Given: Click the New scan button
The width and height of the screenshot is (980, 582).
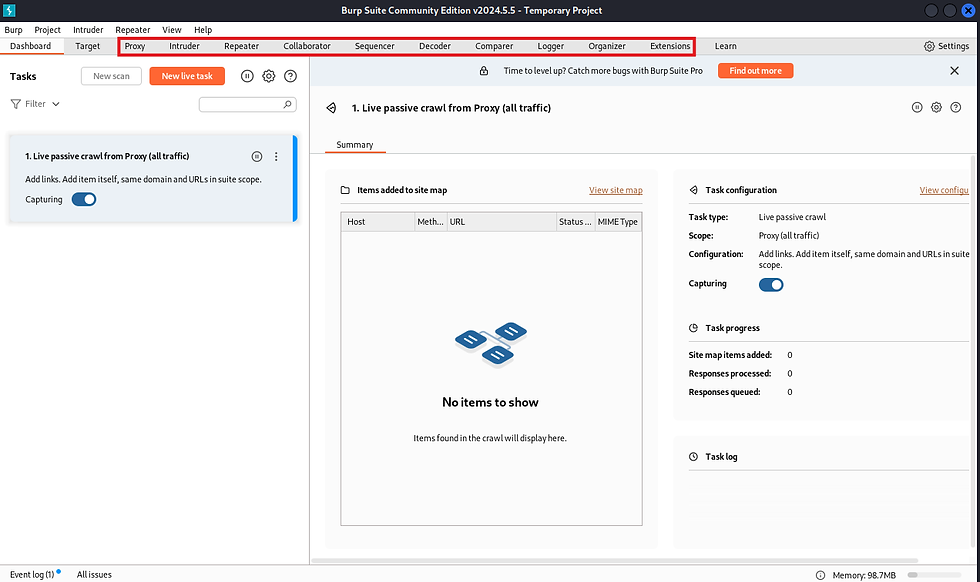Looking at the screenshot, I should coord(111,76).
